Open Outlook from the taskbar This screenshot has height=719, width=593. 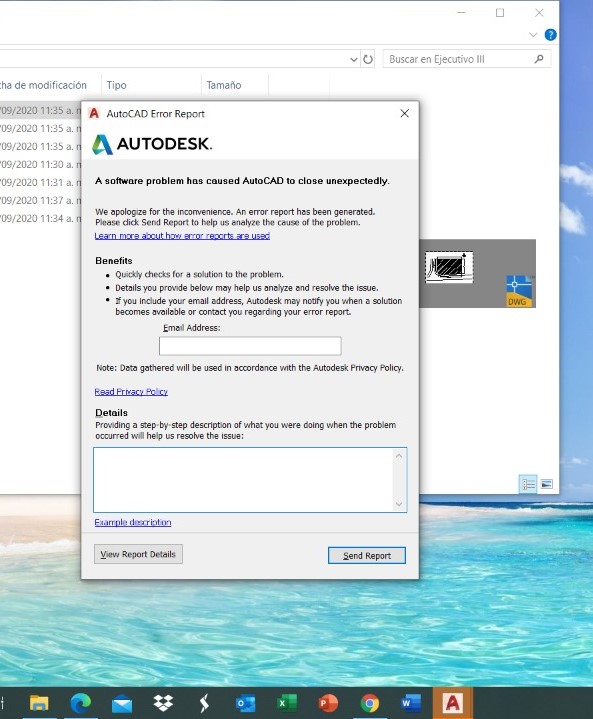(245, 703)
